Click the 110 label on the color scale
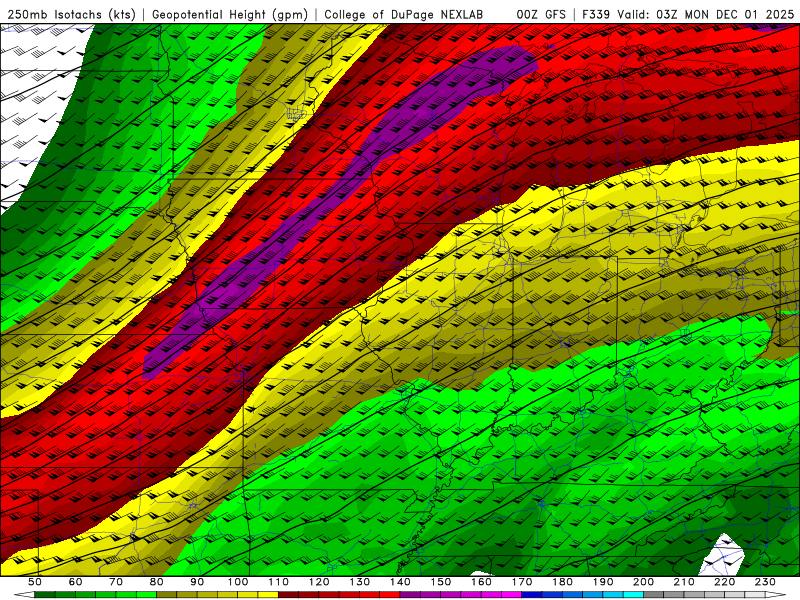Viewport: 800px width, 600px height. [278, 582]
